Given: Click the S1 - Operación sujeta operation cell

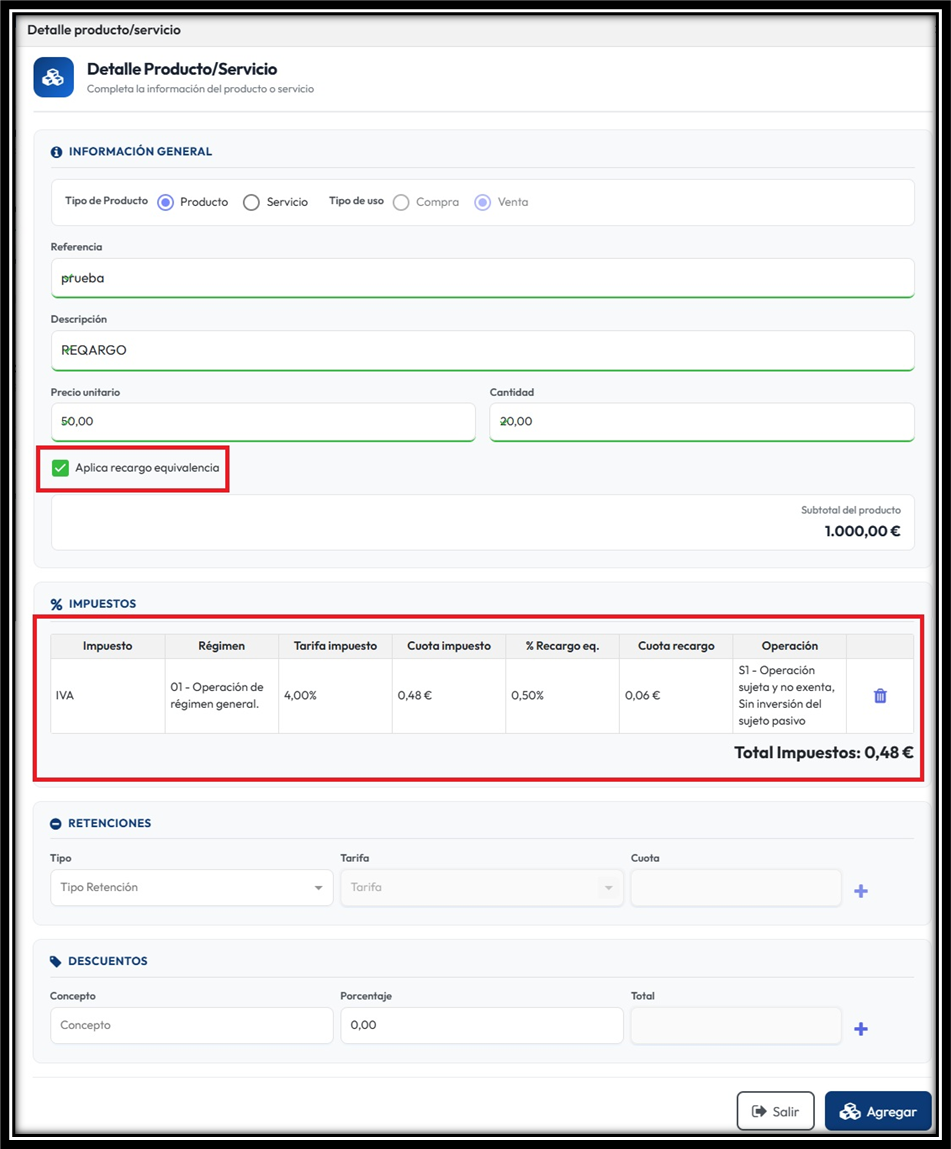Looking at the screenshot, I should [789, 695].
